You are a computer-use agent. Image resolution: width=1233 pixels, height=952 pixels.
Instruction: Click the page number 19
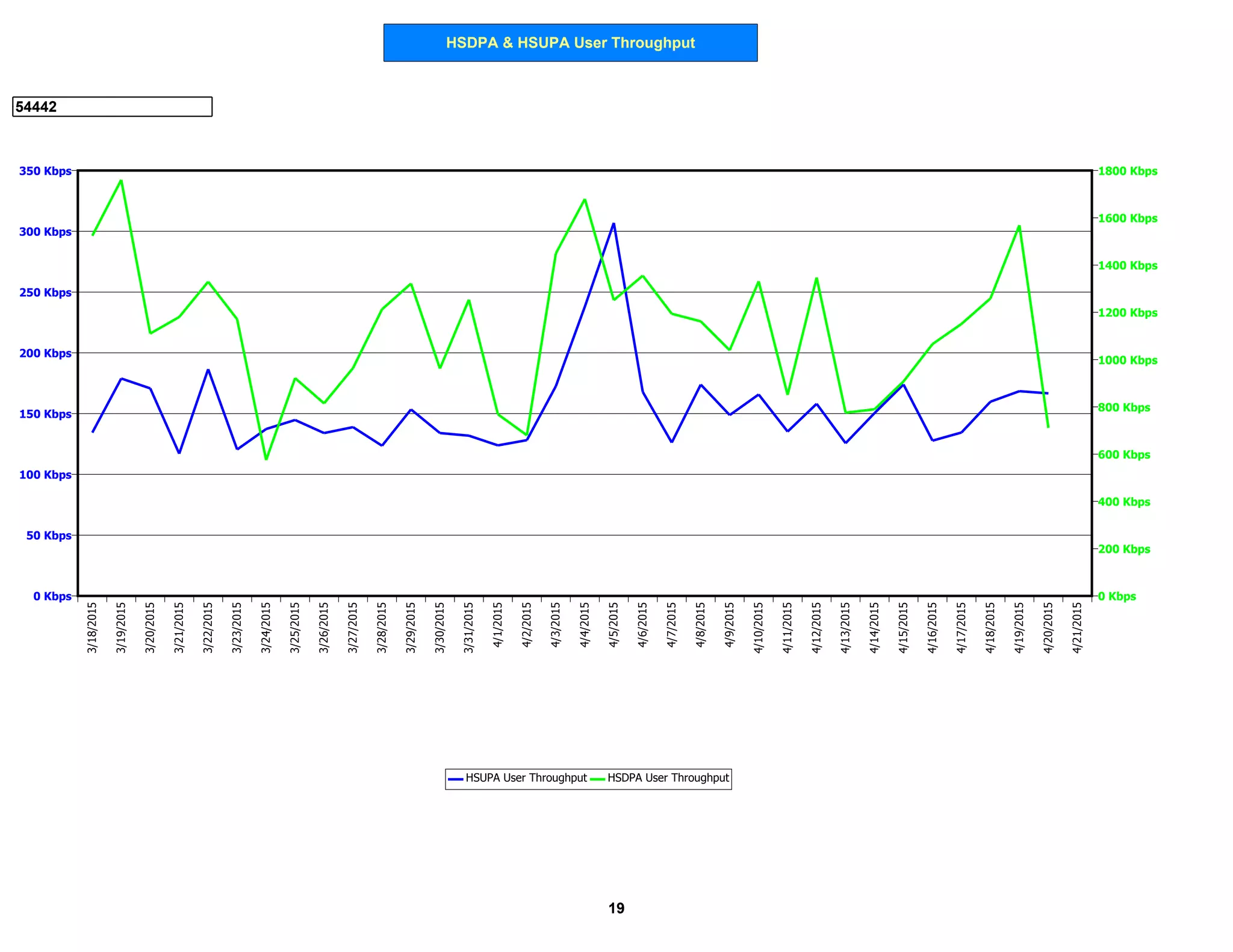(x=616, y=908)
